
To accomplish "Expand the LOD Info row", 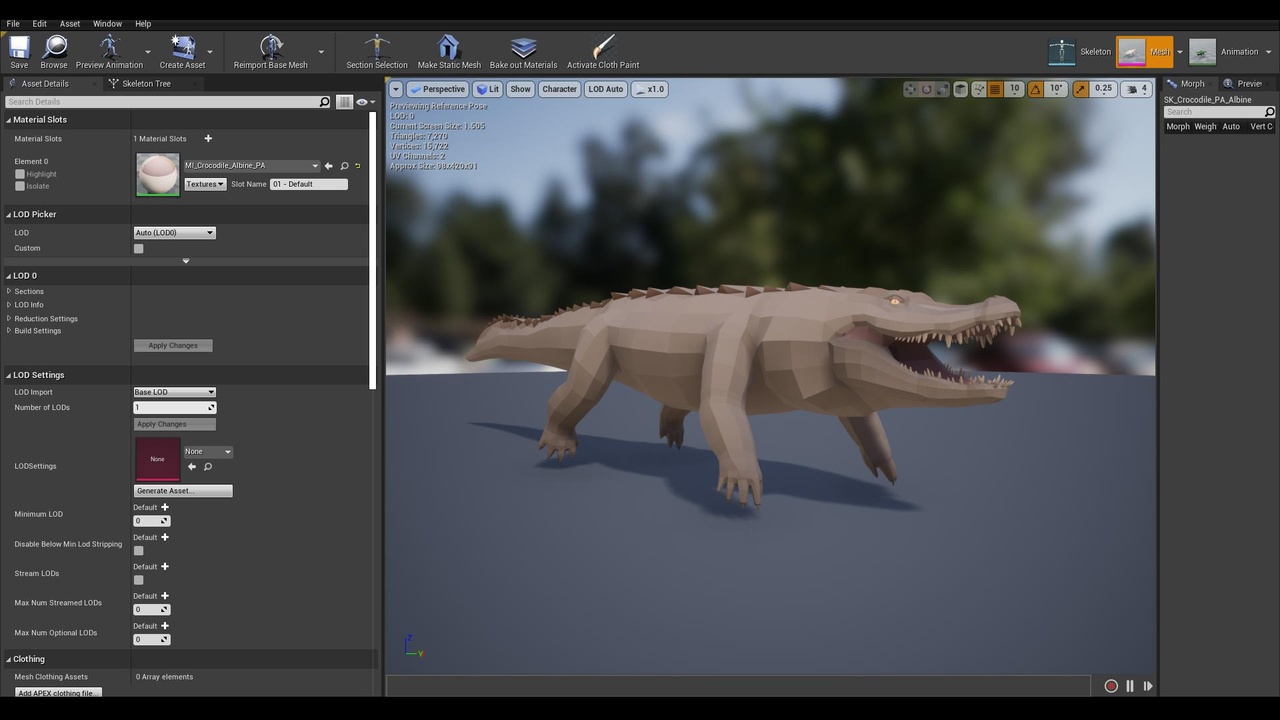I will [9, 305].
